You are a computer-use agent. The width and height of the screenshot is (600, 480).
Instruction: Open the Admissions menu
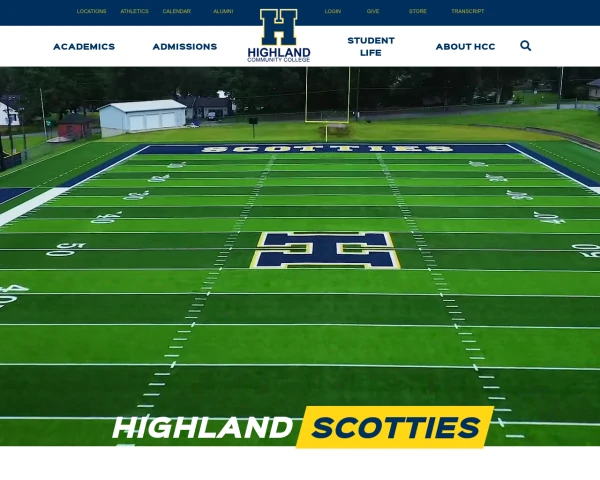tap(185, 47)
